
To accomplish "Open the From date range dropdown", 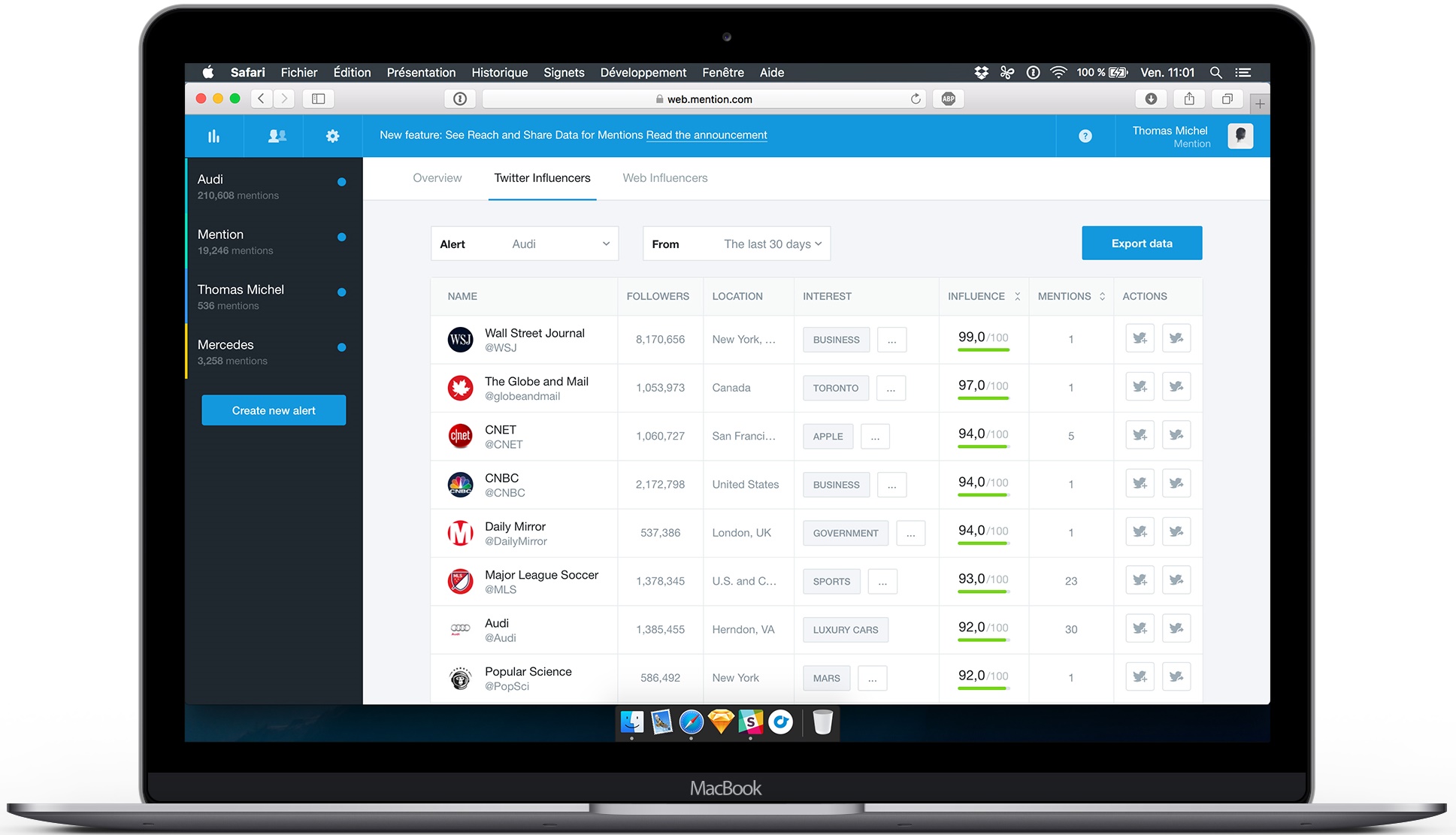I will click(737, 244).
